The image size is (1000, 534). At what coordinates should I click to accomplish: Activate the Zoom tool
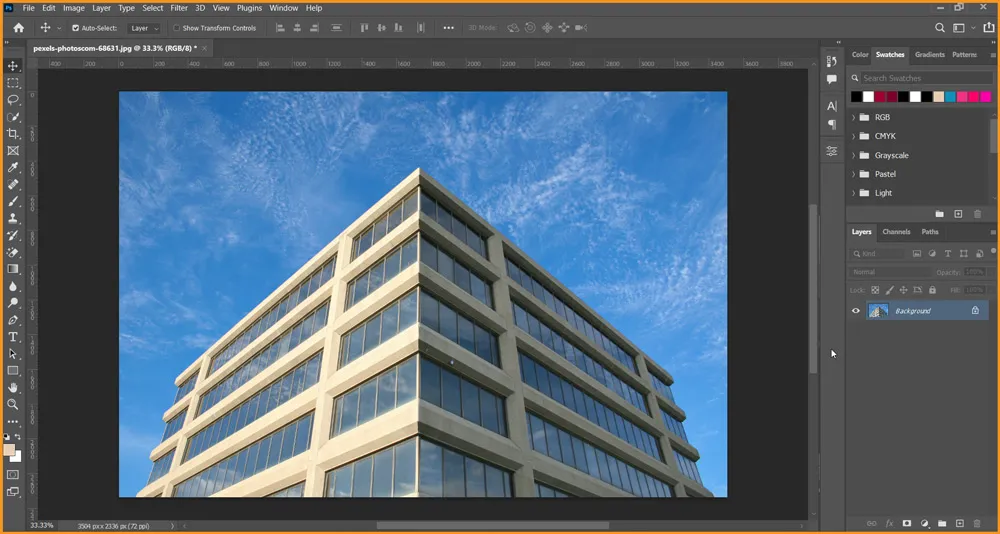point(13,404)
